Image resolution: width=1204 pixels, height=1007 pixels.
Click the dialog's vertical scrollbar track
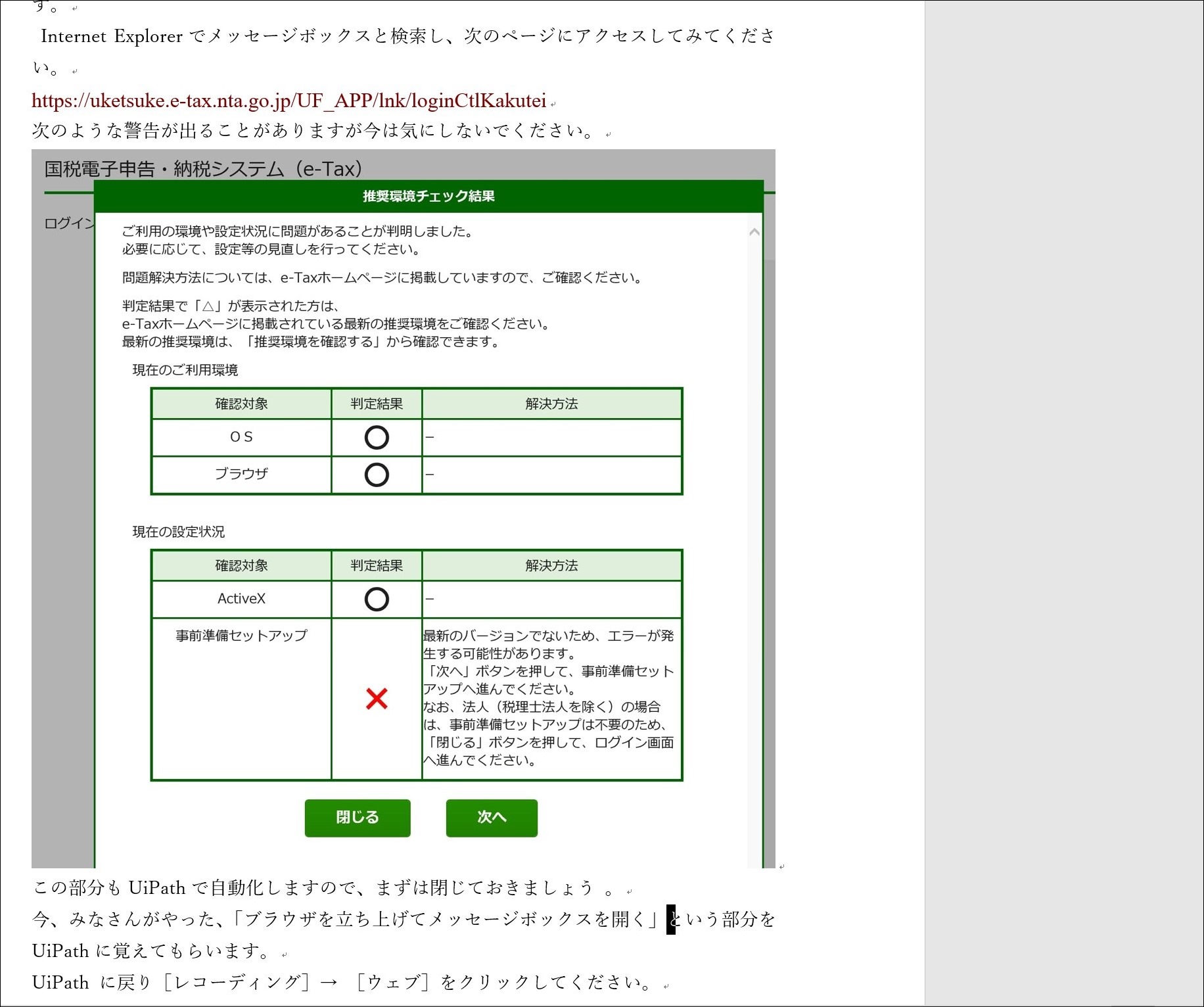(754, 559)
